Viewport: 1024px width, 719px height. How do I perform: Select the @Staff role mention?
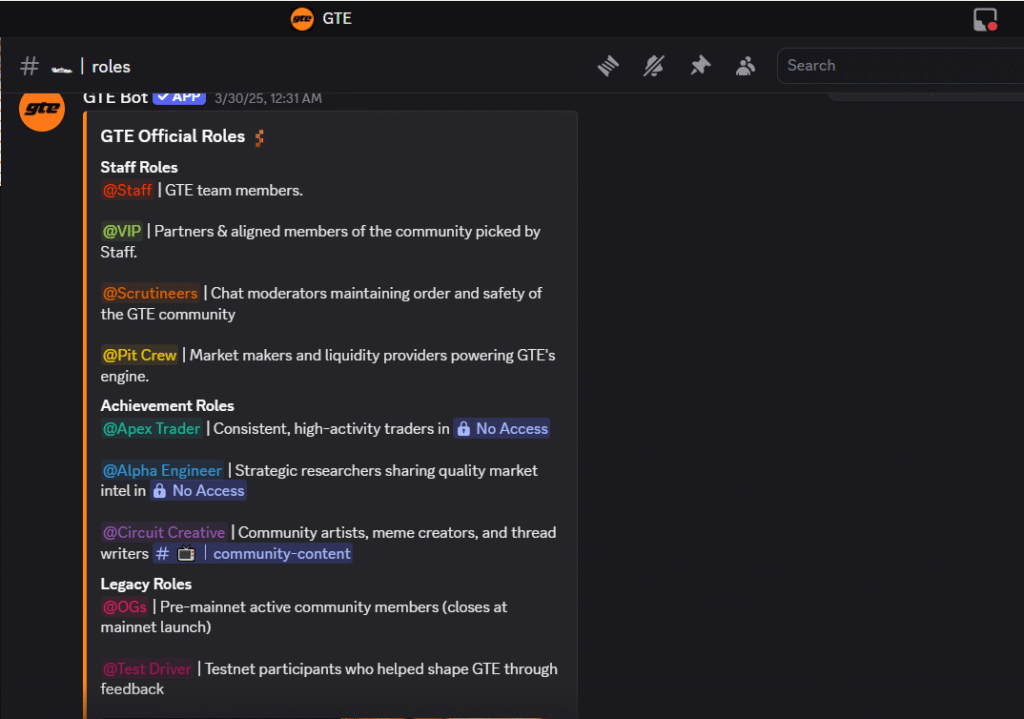click(127, 190)
